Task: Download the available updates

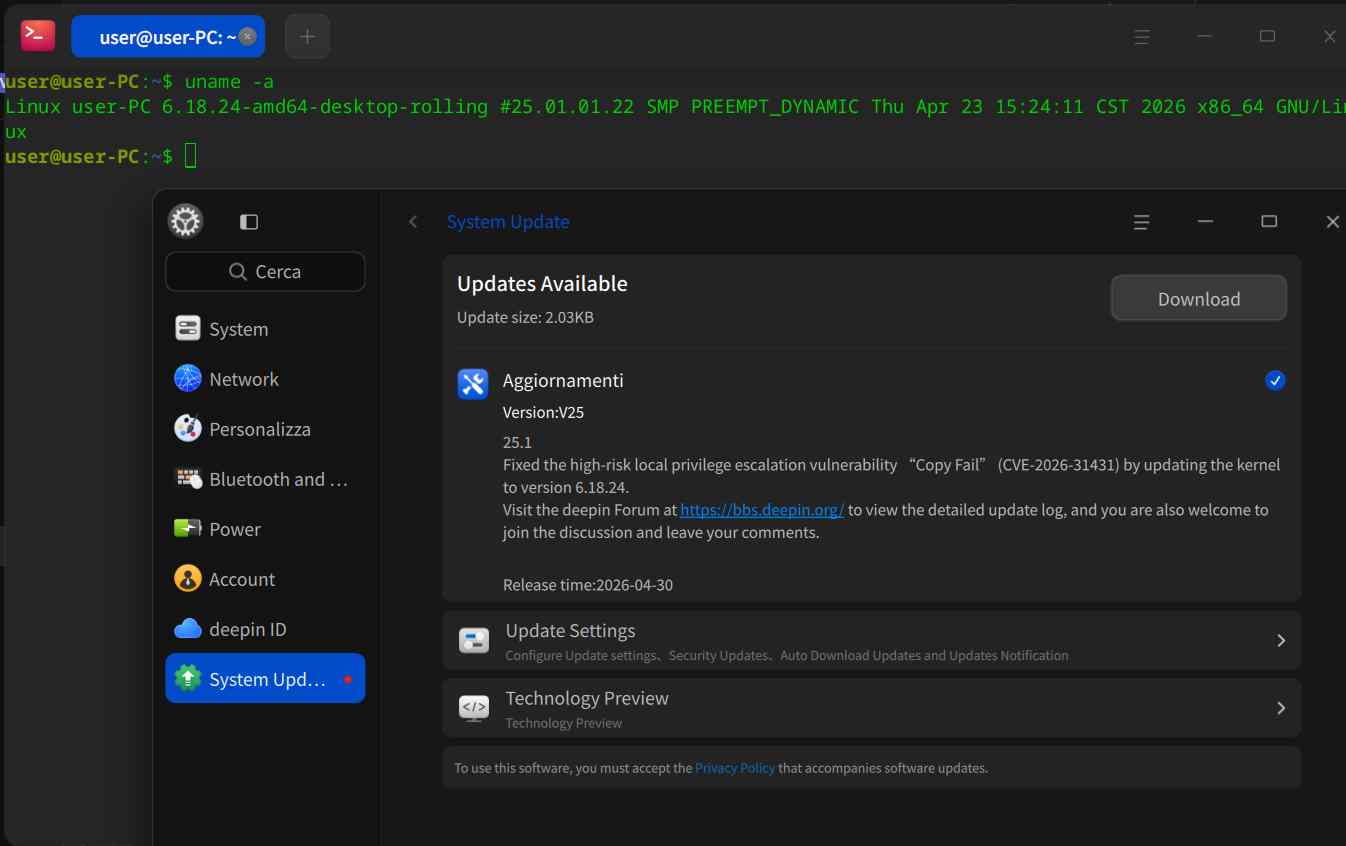Action: [x=1199, y=298]
